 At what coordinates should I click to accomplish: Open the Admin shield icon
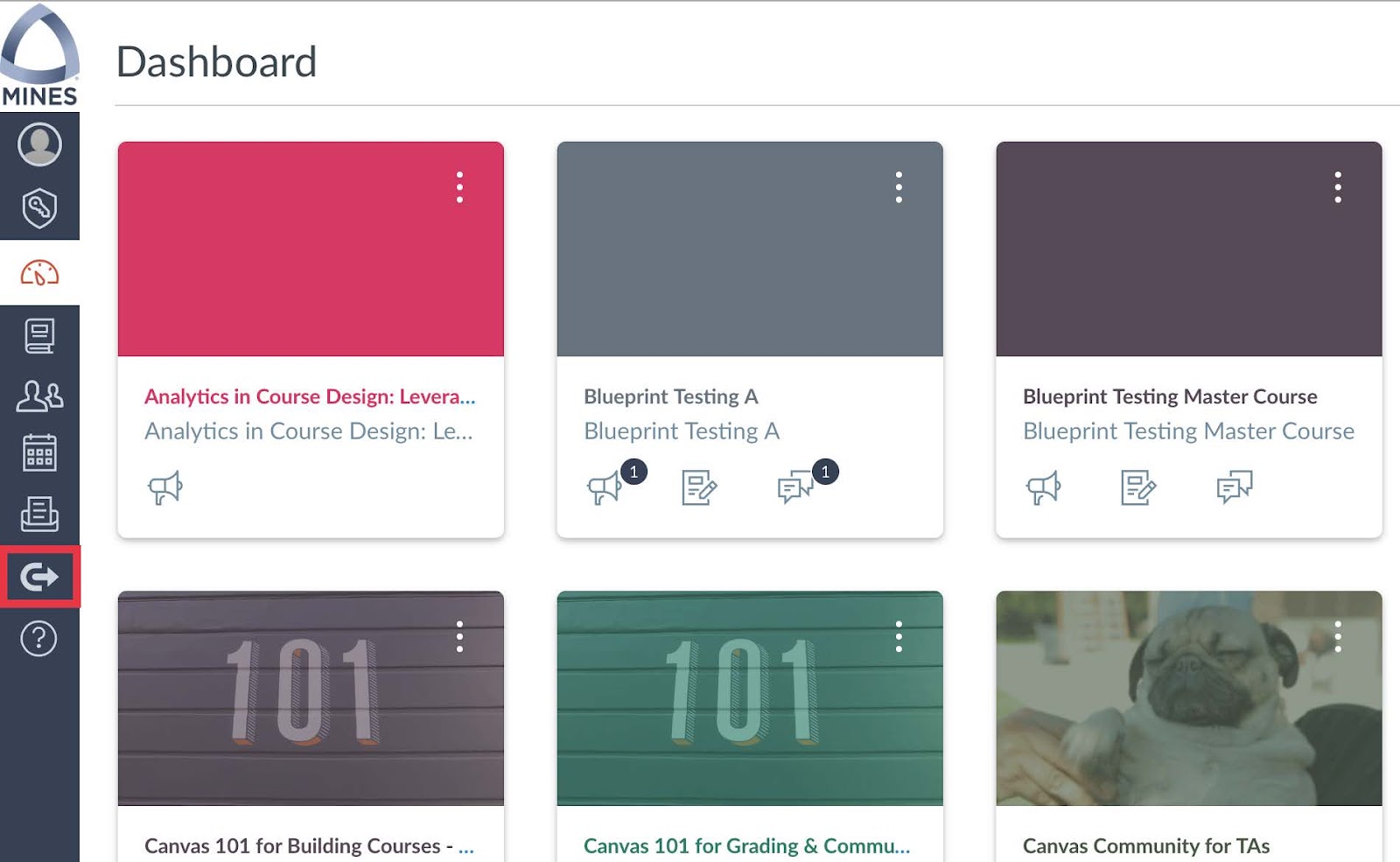pyautogui.click(x=39, y=208)
